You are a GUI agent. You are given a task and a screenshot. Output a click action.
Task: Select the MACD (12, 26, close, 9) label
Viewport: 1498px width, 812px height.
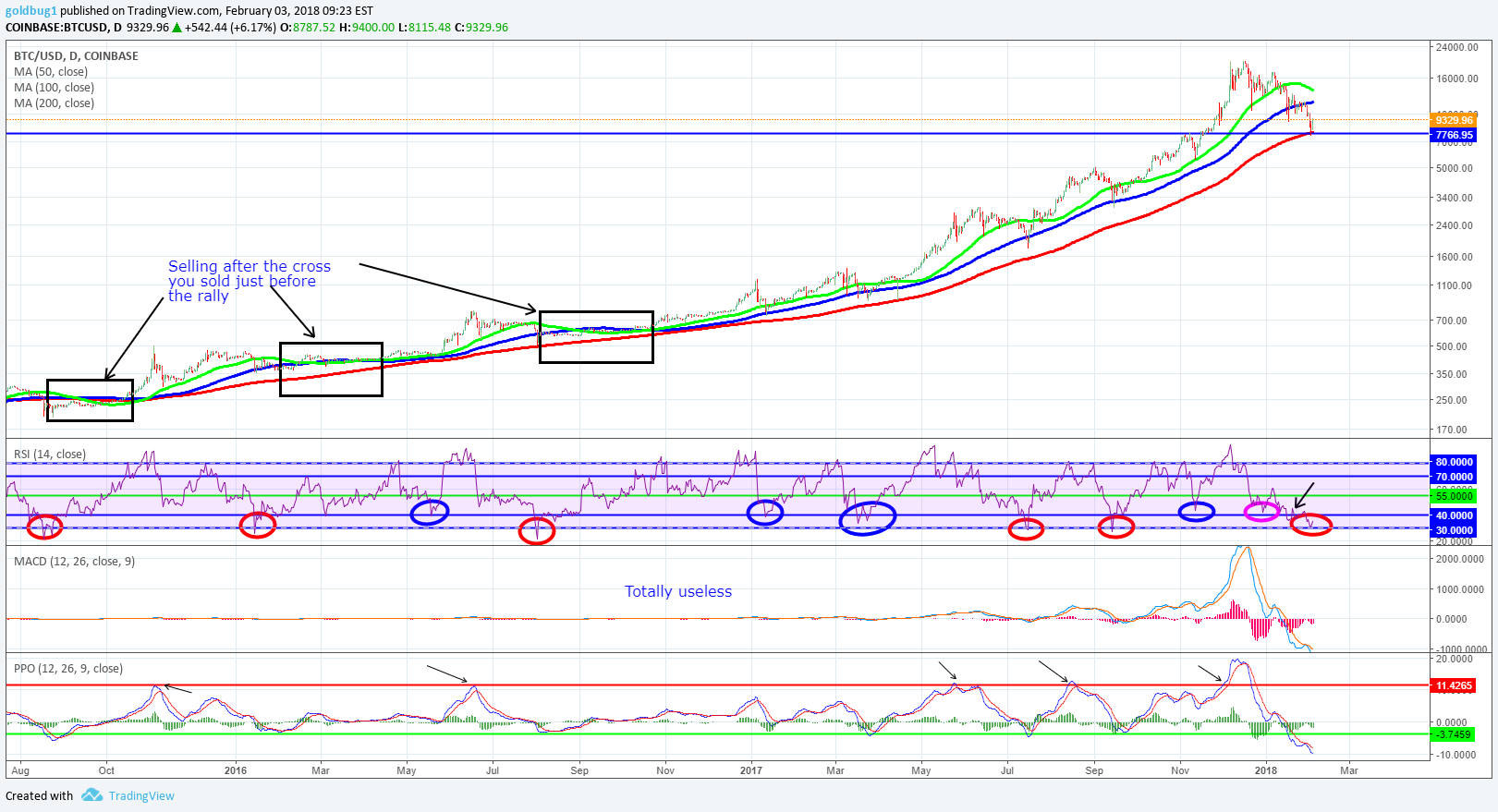coord(74,562)
